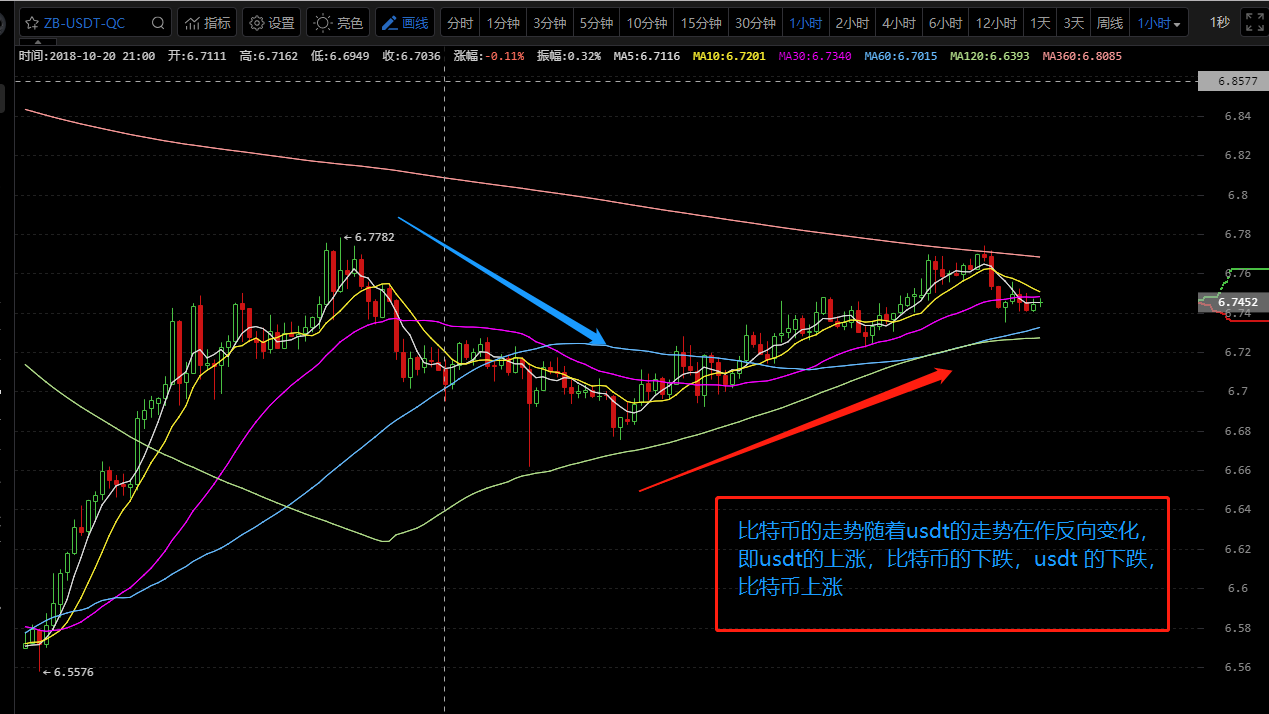
Task: Click the 1秒 refresh interval label
Action: click(x=1219, y=23)
